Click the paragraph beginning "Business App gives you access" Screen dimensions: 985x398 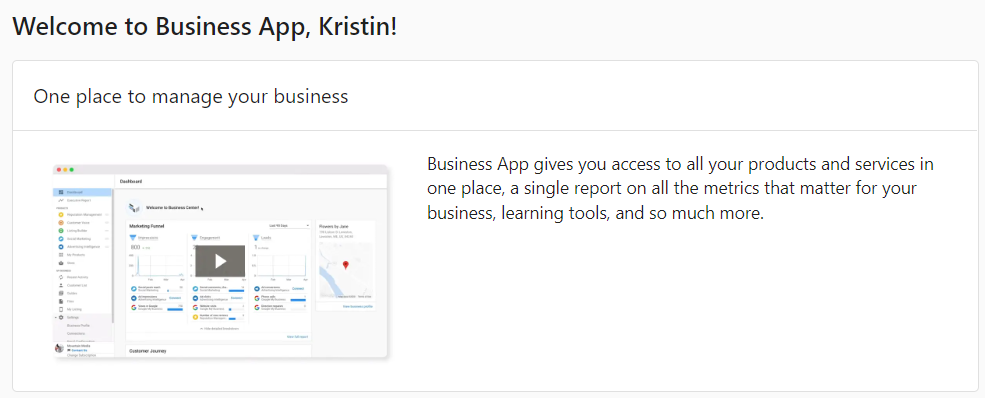click(680, 189)
